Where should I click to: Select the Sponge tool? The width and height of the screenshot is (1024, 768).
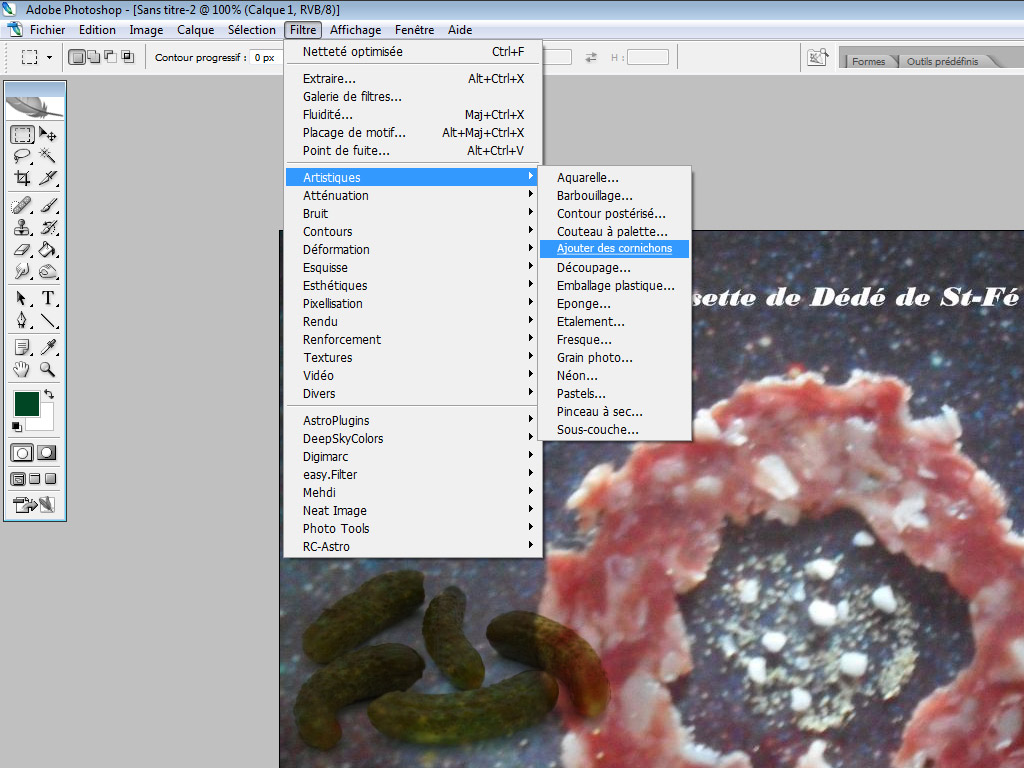48,271
